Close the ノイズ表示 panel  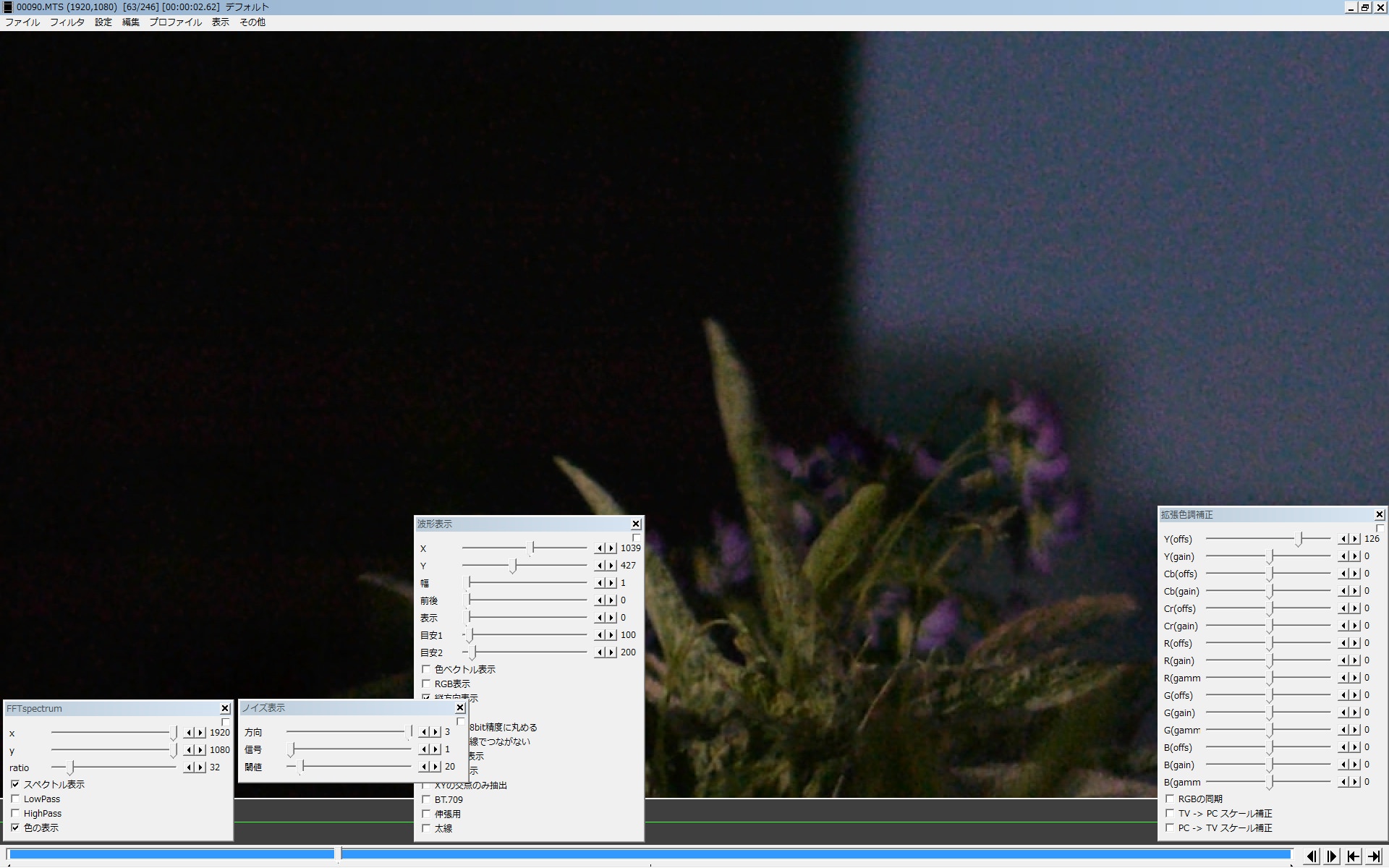tap(460, 708)
